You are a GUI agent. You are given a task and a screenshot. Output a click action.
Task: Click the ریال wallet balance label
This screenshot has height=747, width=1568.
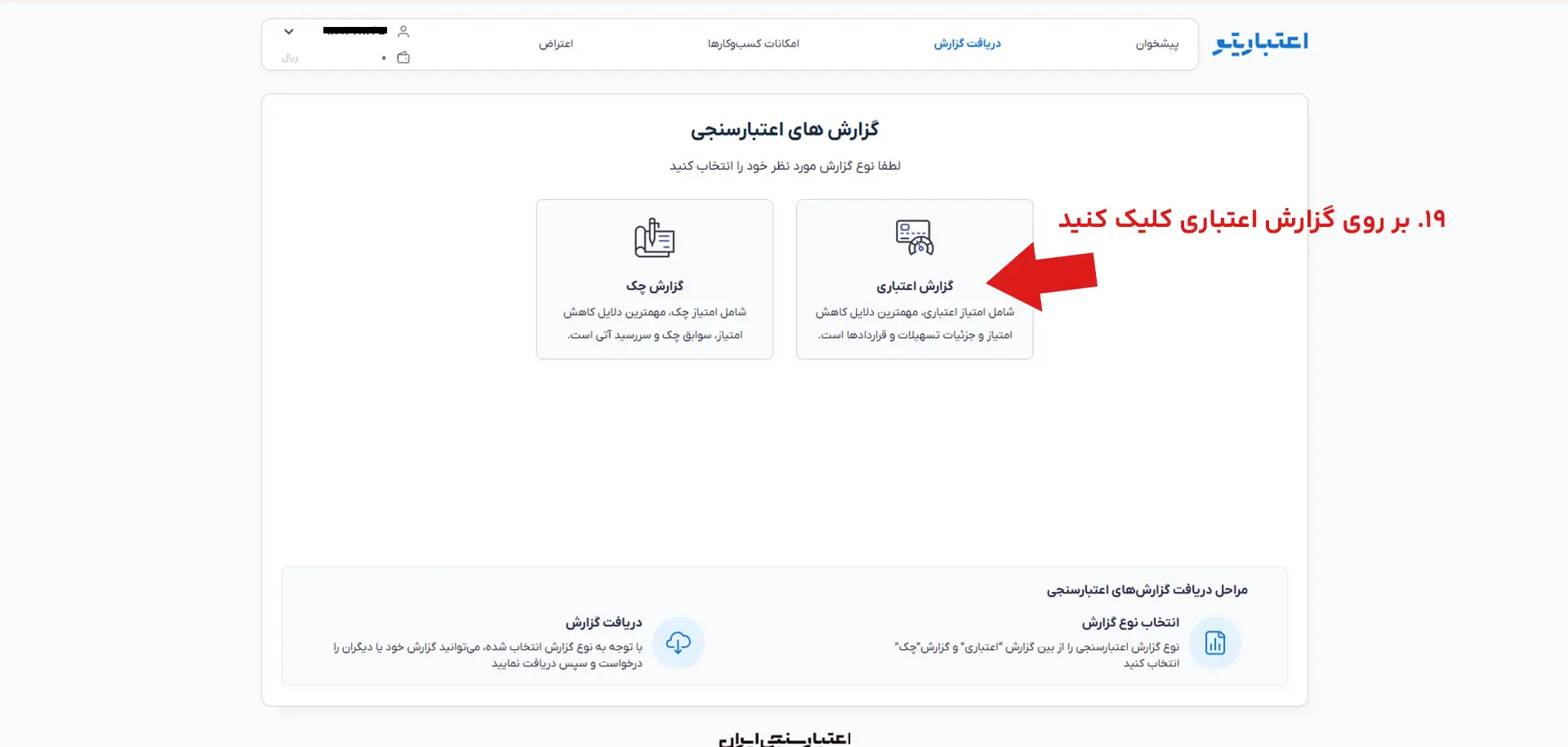[290, 58]
